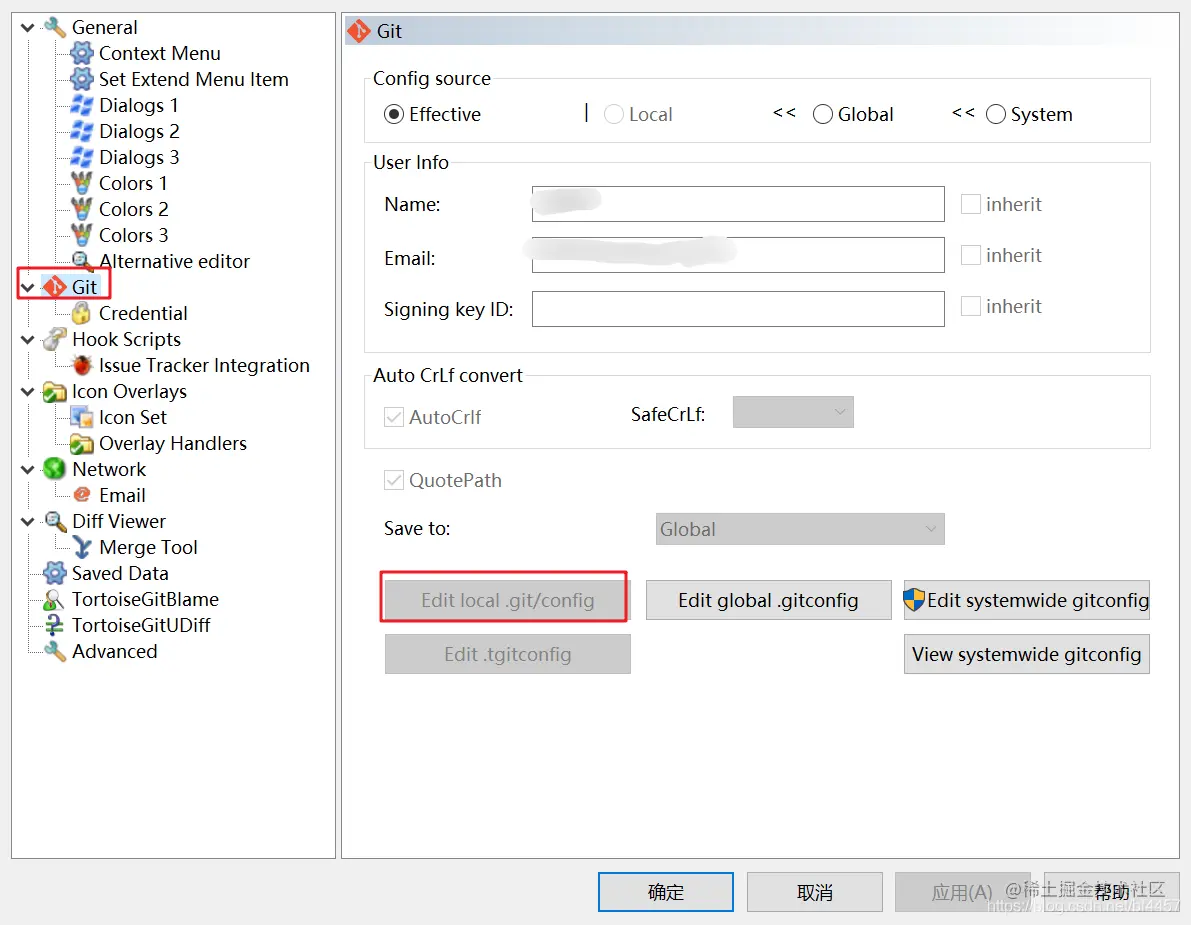
Task: Open the Save to dropdown
Action: [800, 529]
